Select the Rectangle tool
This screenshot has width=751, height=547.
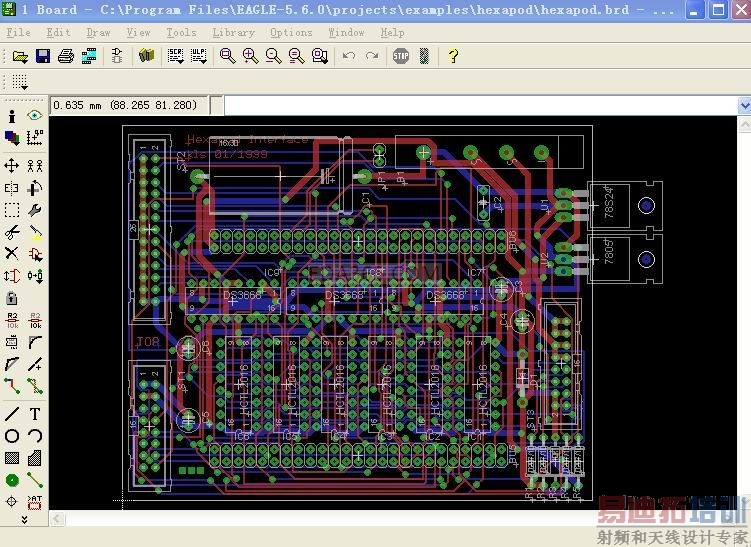click(12, 458)
